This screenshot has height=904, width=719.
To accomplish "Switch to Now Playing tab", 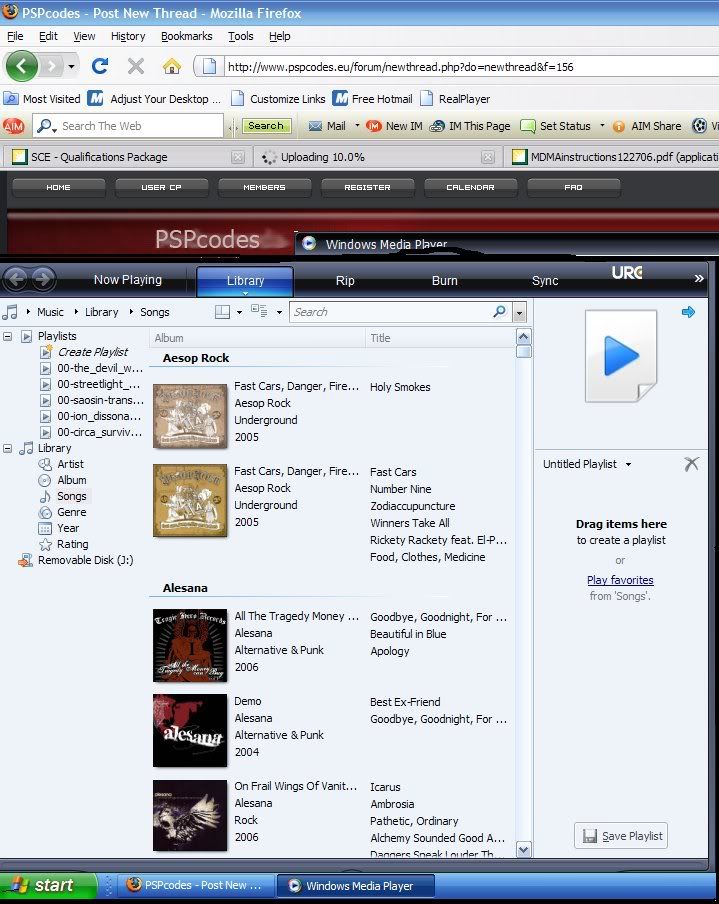I will pos(127,280).
